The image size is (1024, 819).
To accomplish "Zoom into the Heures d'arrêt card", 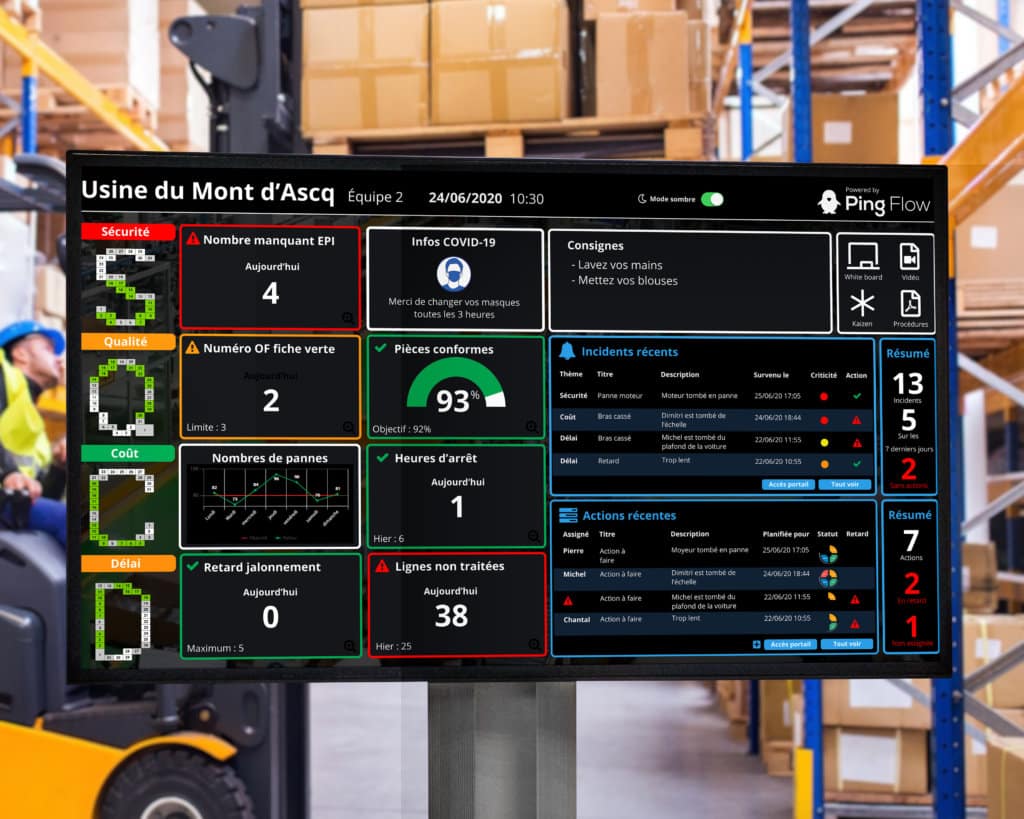I will (x=534, y=536).
